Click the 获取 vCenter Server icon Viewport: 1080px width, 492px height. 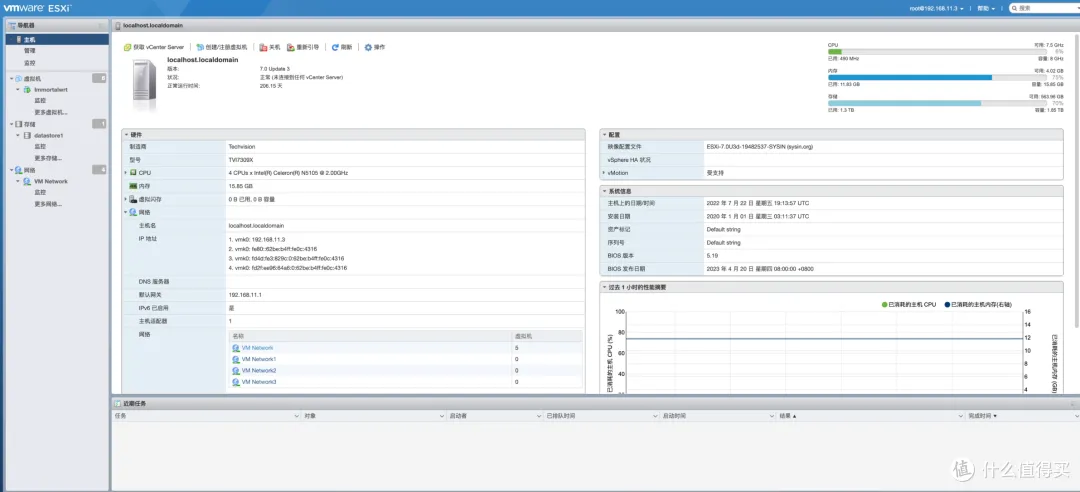pos(127,47)
